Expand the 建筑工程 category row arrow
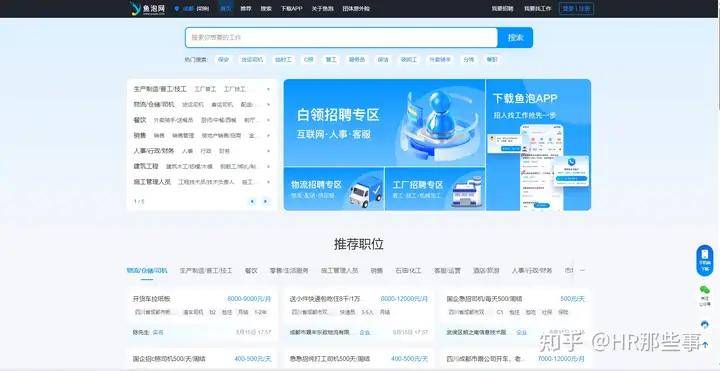 268,166
